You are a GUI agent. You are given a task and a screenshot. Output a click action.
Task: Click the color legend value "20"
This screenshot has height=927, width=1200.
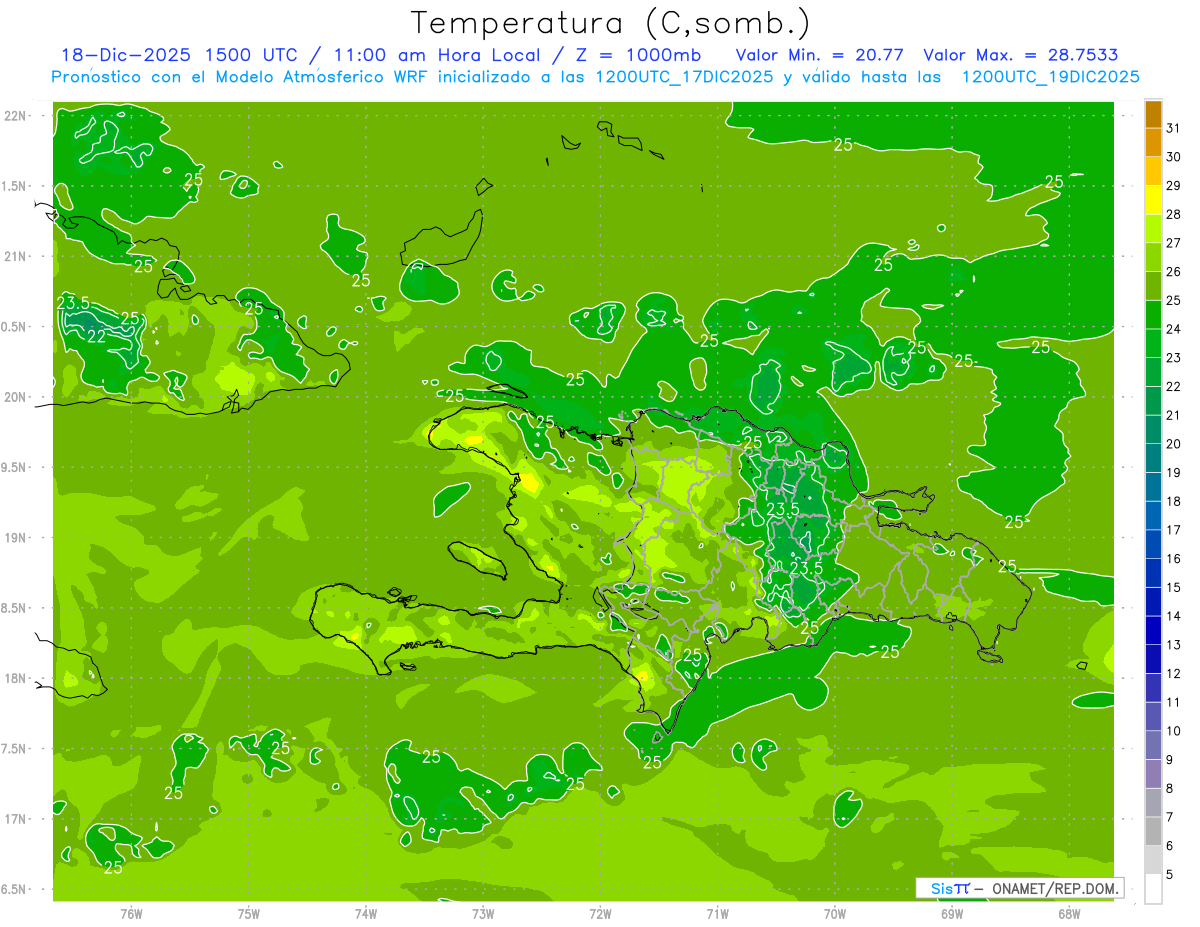click(x=1174, y=444)
